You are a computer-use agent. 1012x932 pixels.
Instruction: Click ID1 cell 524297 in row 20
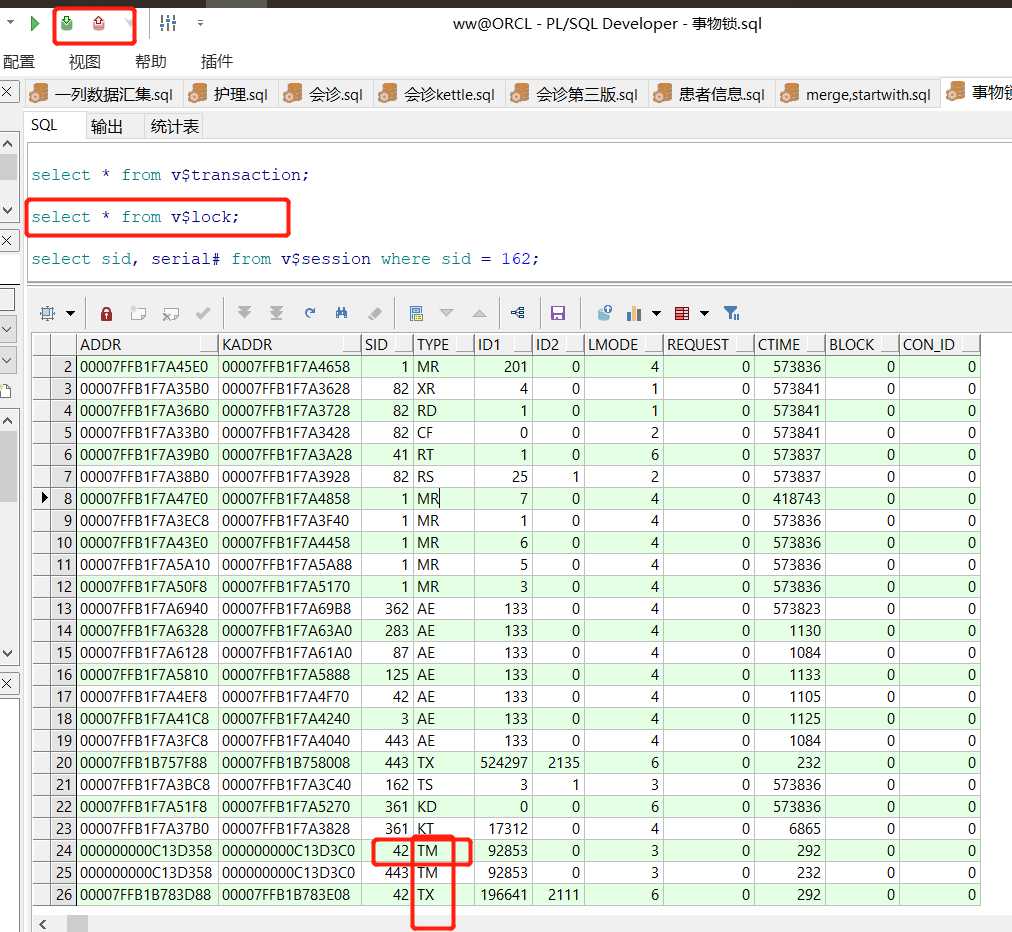pos(503,763)
